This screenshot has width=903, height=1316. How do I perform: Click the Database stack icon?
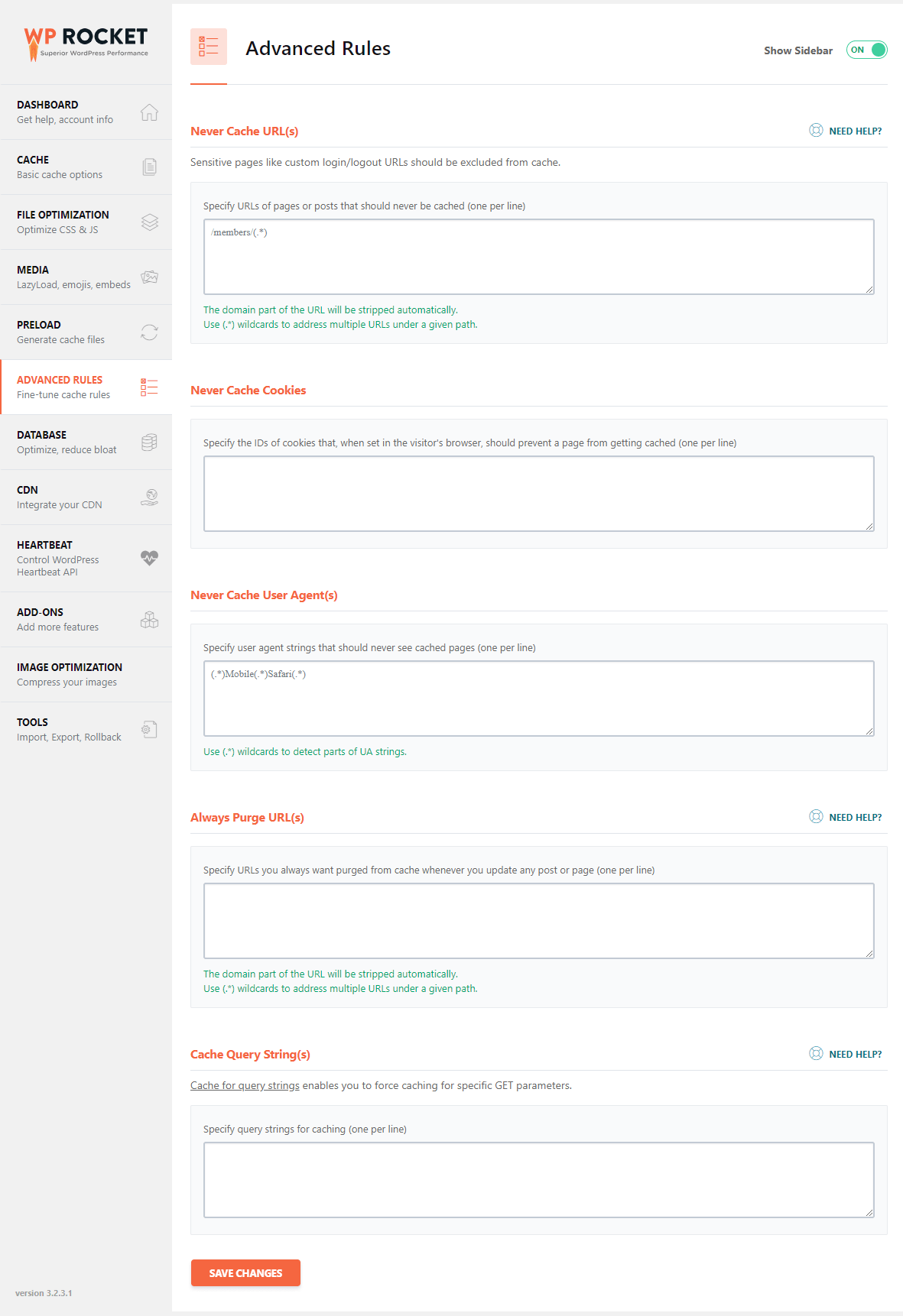click(x=149, y=442)
